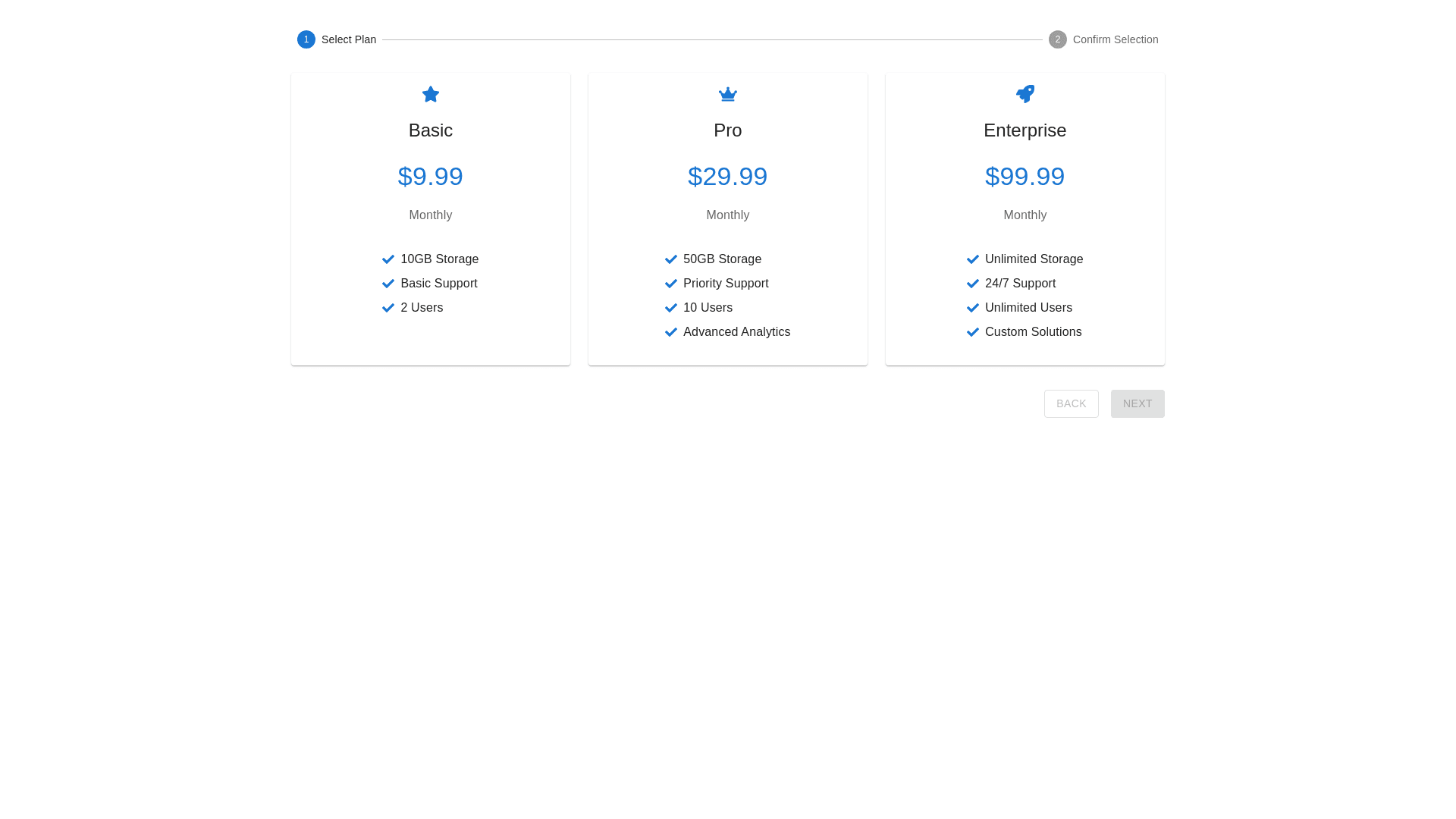Click the crown icon on Pro plan
1456x819 pixels.
tap(727, 94)
